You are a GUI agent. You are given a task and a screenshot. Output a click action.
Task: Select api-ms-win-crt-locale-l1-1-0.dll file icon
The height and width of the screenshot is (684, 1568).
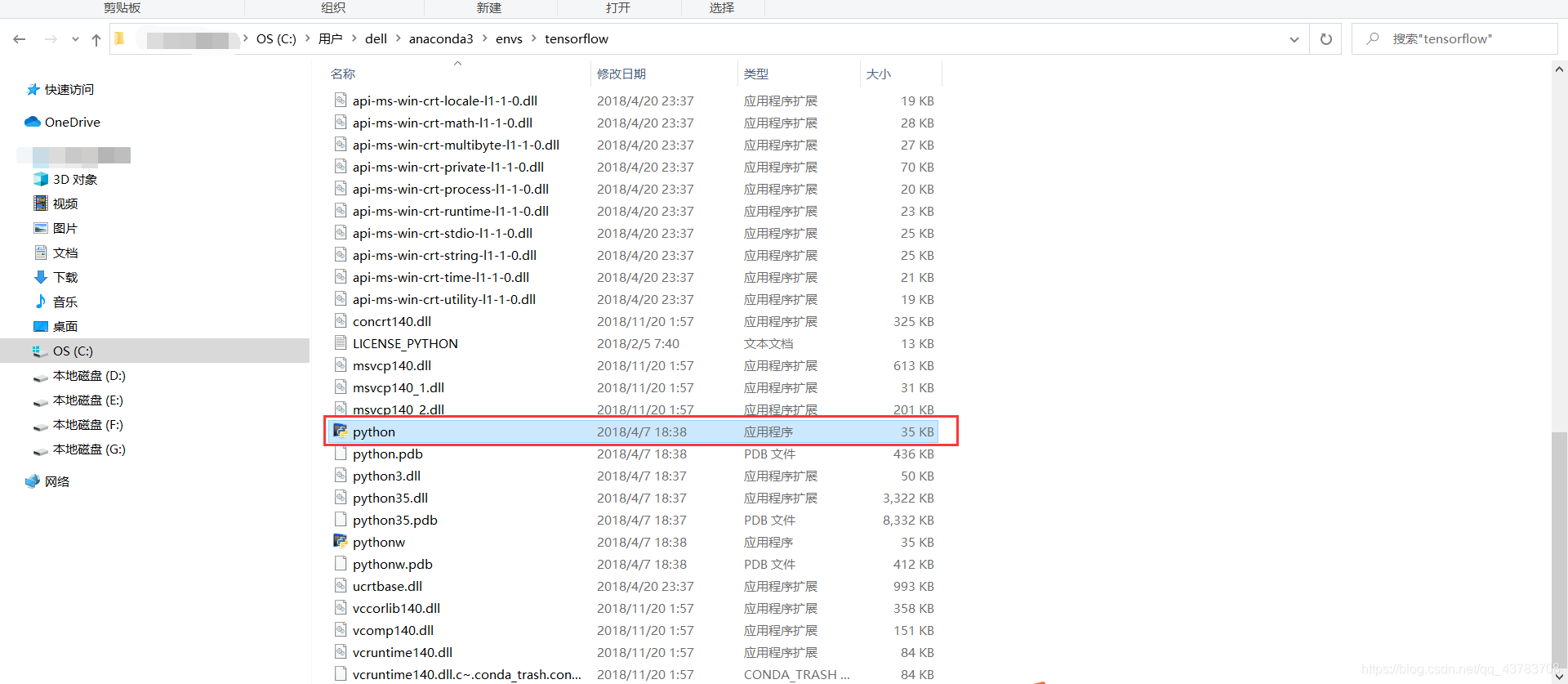[341, 100]
